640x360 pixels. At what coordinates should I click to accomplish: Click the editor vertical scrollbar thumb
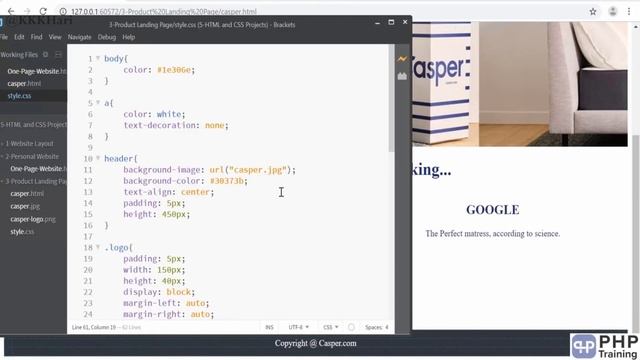[x=391, y=98]
